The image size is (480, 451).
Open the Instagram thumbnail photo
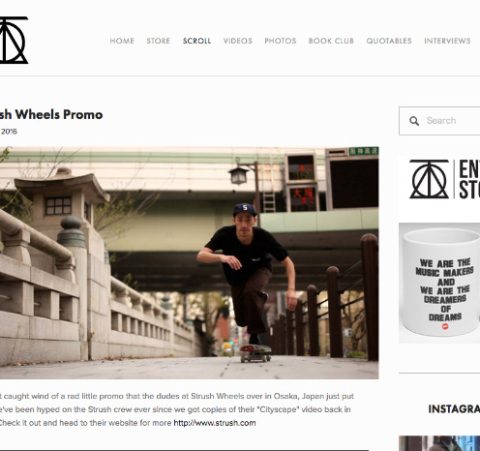click(x=439, y=443)
